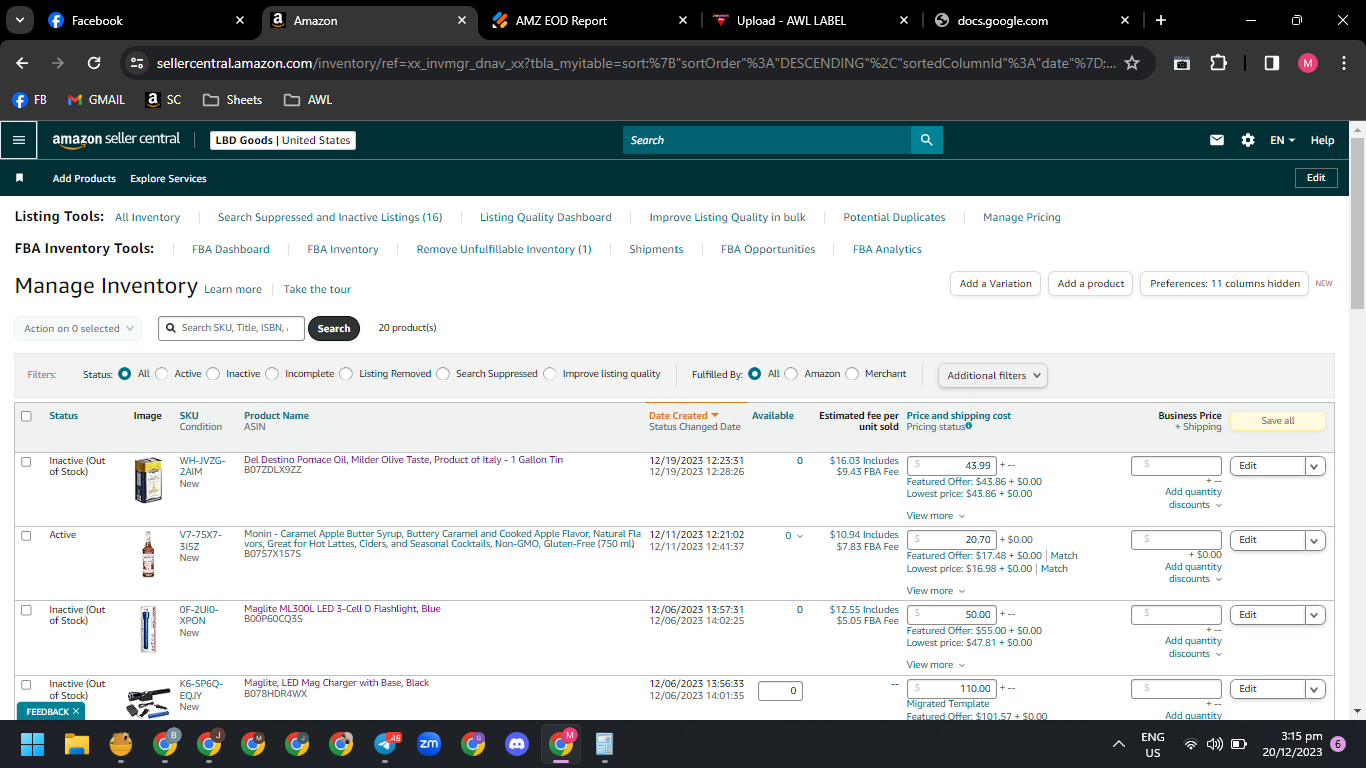
Task: Click the Amazon Seller Central logo
Action: click(x=116, y=141)
